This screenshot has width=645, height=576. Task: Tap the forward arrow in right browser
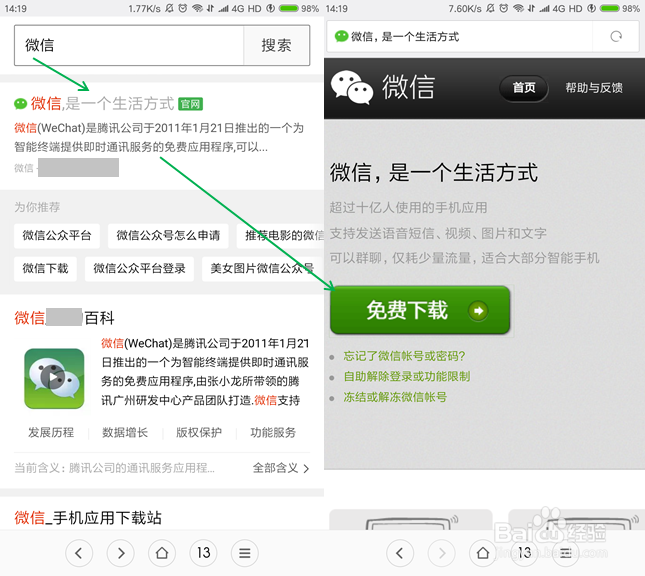(441, 553)
